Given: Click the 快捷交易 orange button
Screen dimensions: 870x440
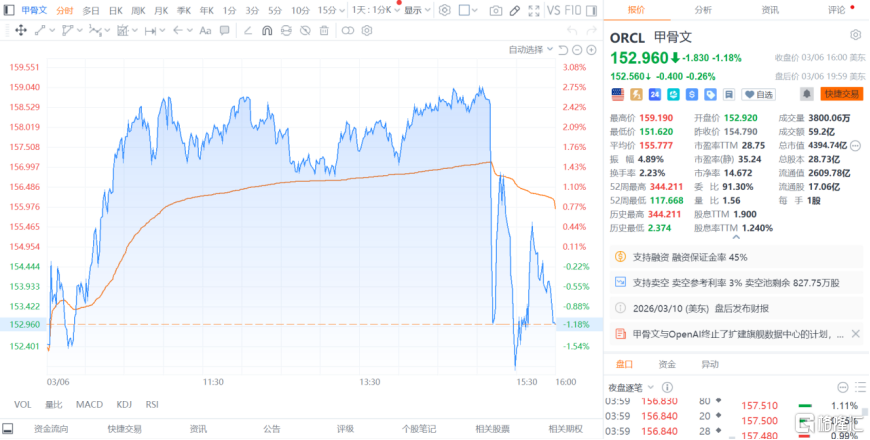Looking at the screenshot, I should click(x=841, y=94).
